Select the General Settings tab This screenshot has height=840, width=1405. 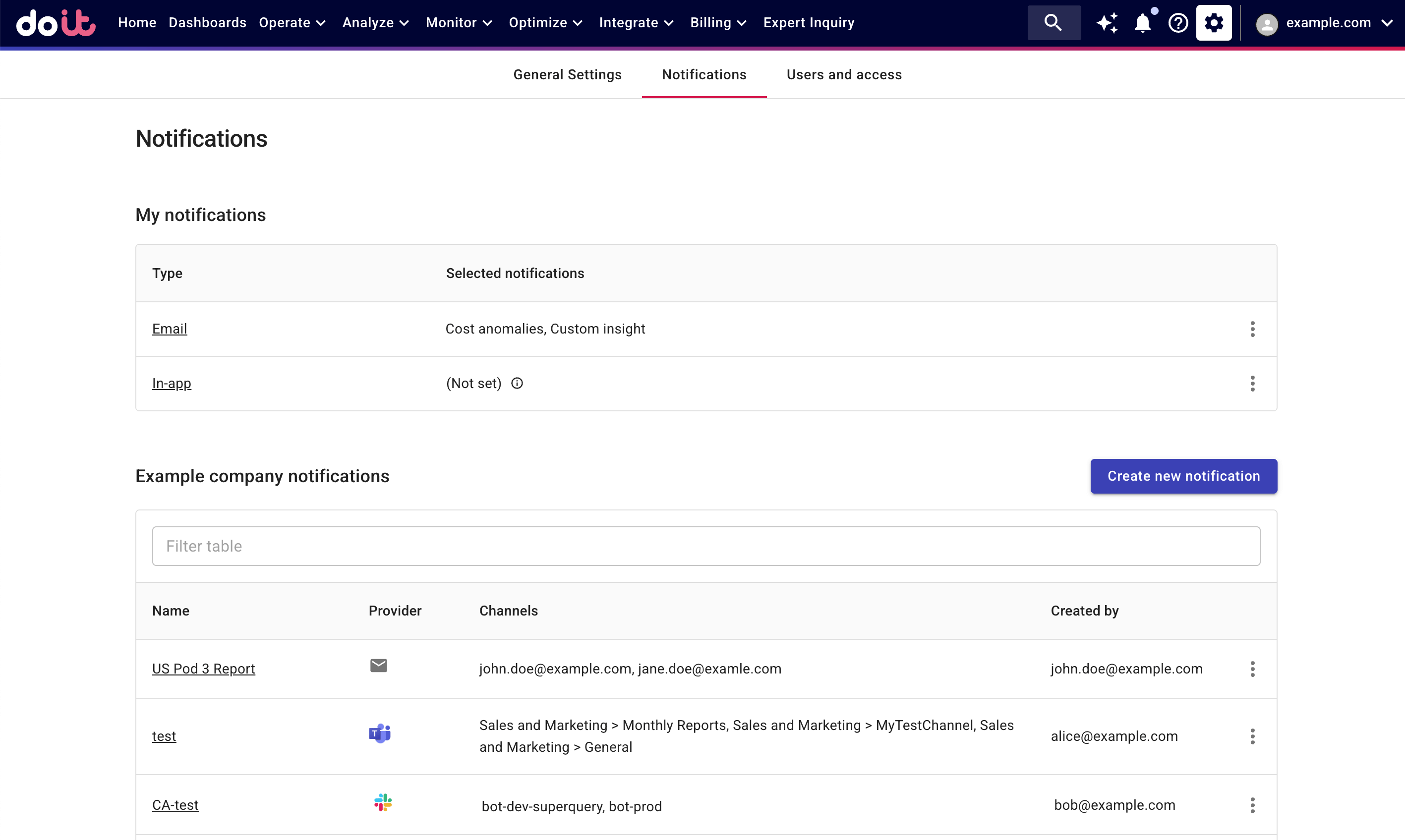click(567, 74)
